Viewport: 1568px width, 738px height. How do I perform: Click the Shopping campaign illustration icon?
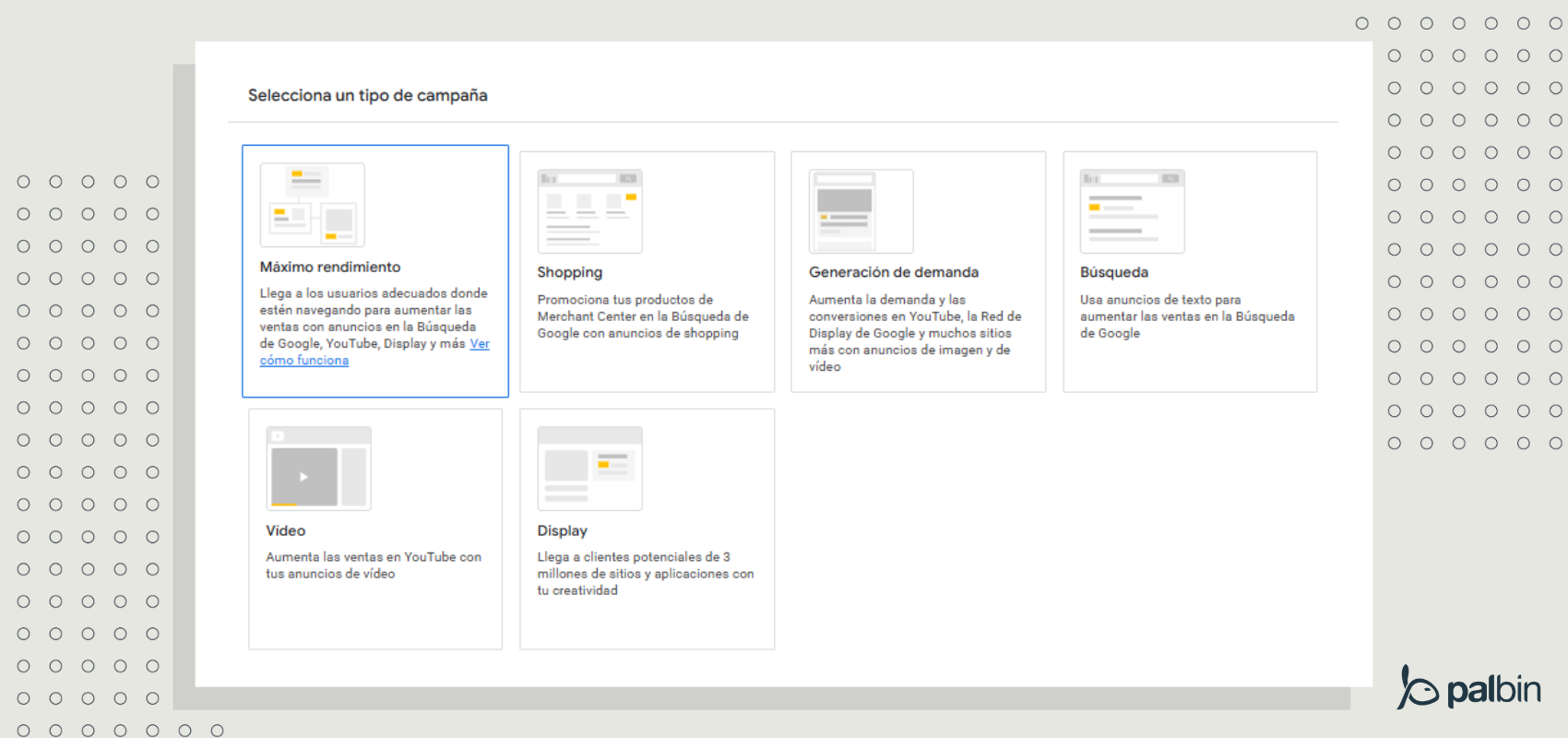589,211
